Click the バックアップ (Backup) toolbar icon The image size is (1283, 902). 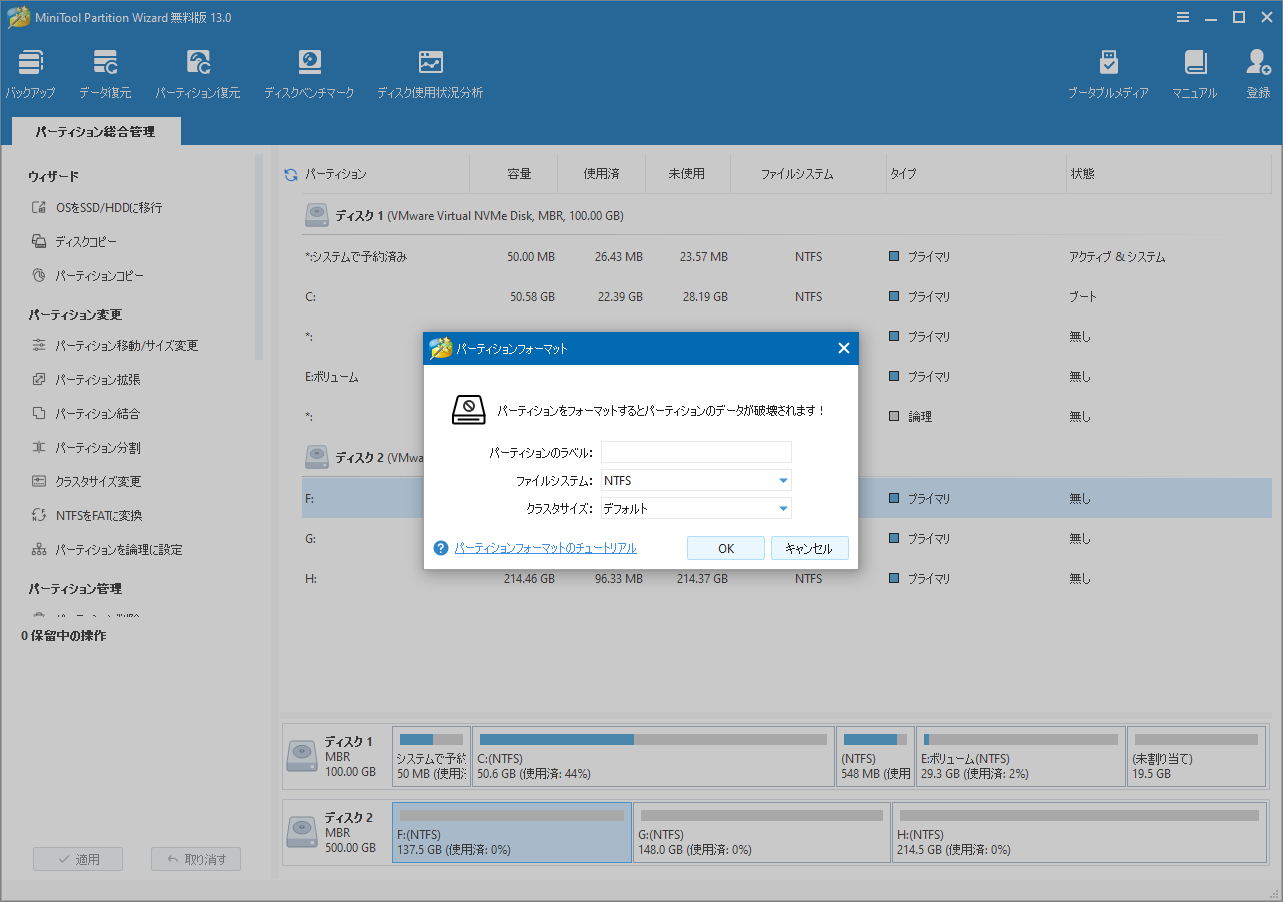[x=30, y=73]
